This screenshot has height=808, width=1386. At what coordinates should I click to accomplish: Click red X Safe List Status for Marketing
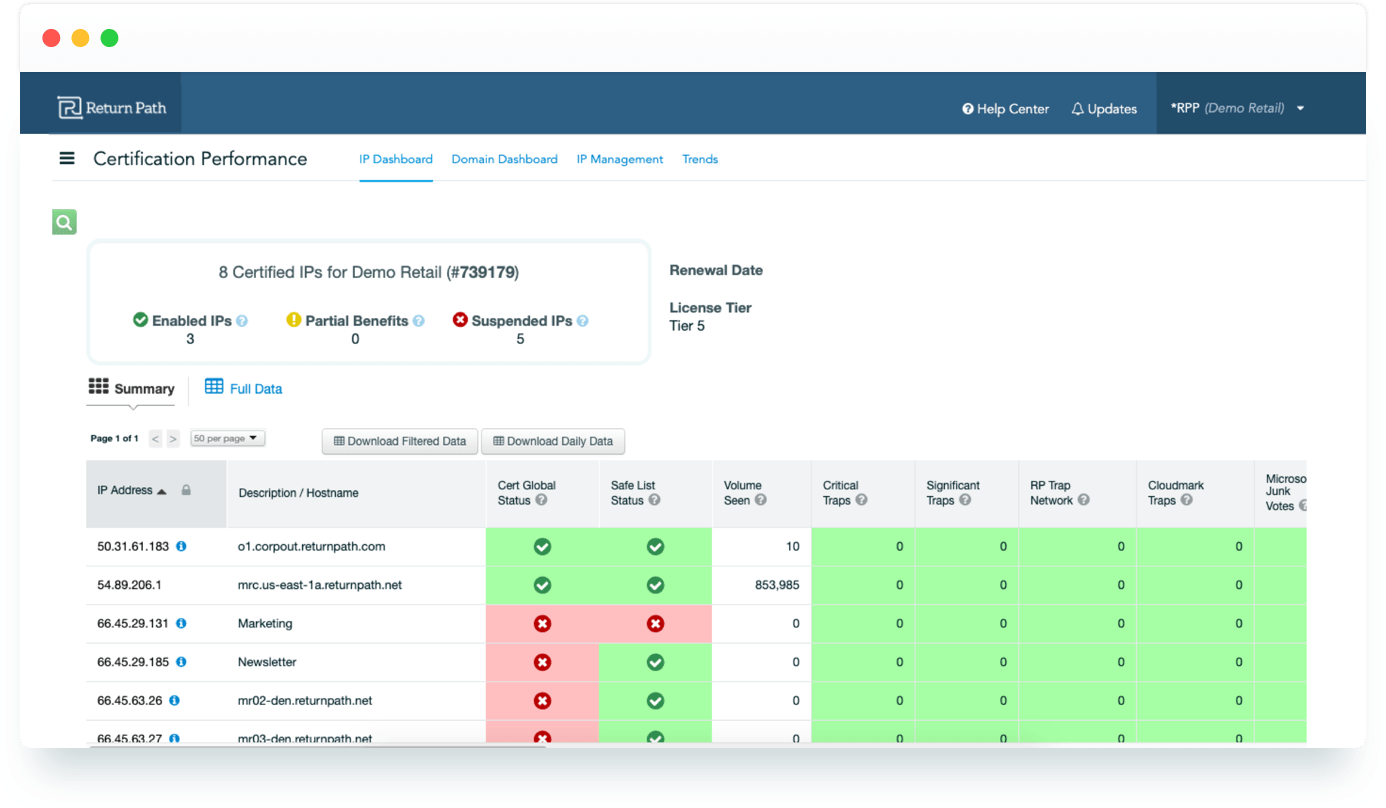(x=655, y=624)
